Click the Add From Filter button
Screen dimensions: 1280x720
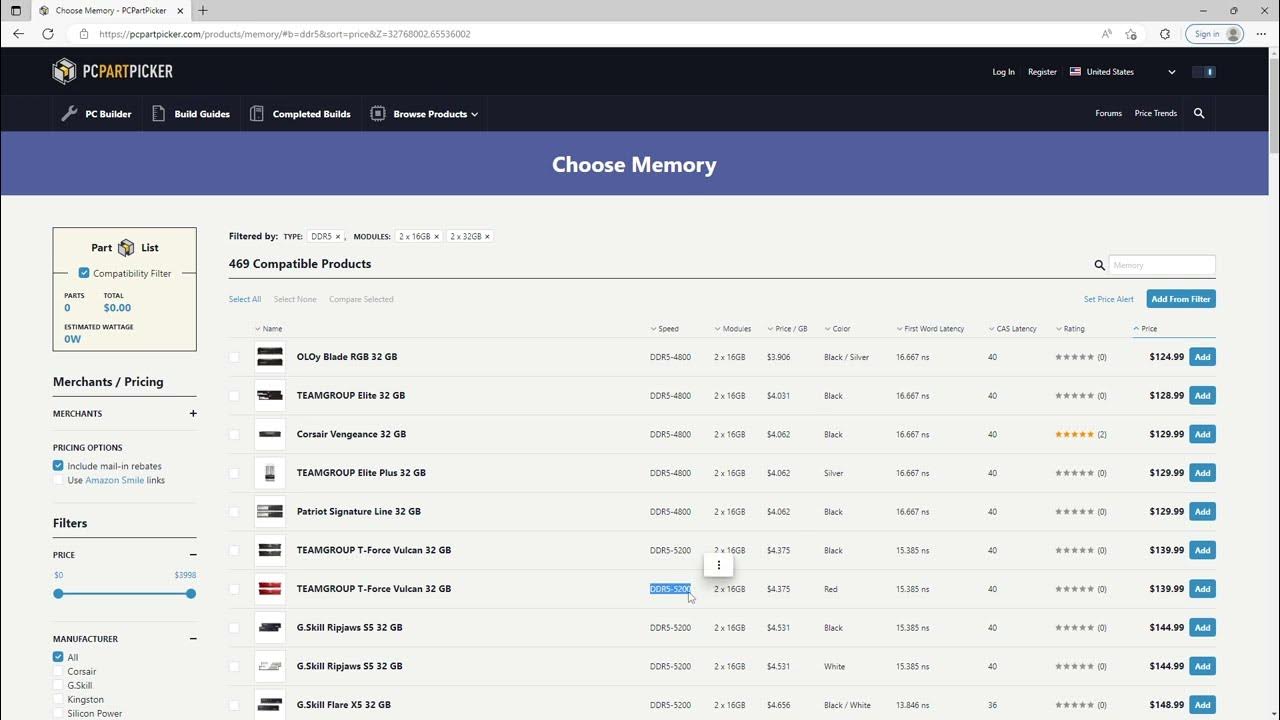coord(1181,299)
